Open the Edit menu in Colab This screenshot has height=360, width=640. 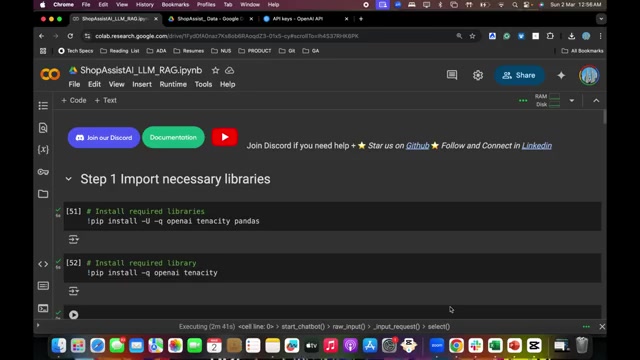click(x=94, y=84)
